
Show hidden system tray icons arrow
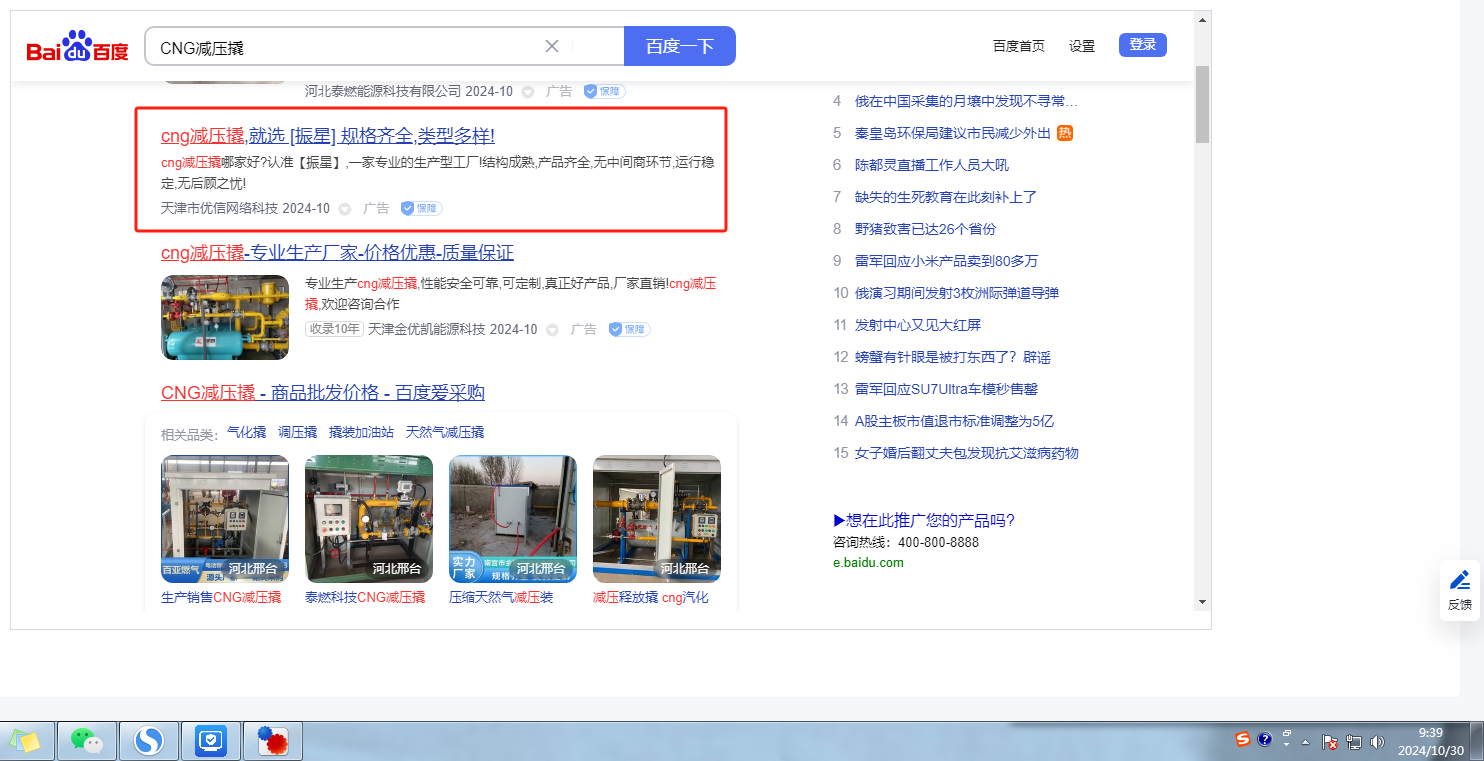click(x=1306, y=742)
